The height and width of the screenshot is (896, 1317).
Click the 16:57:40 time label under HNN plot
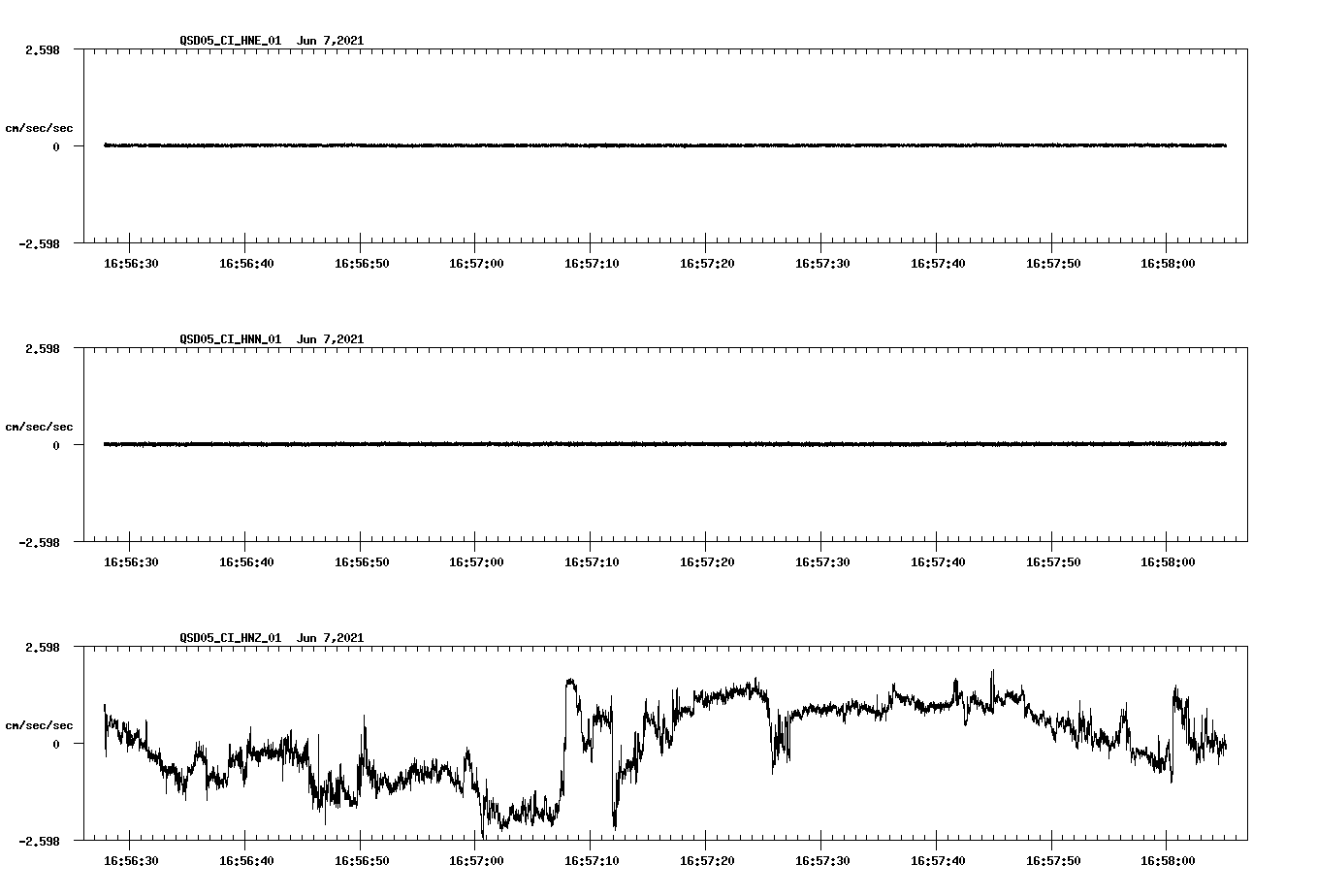(x=938, y=562)
